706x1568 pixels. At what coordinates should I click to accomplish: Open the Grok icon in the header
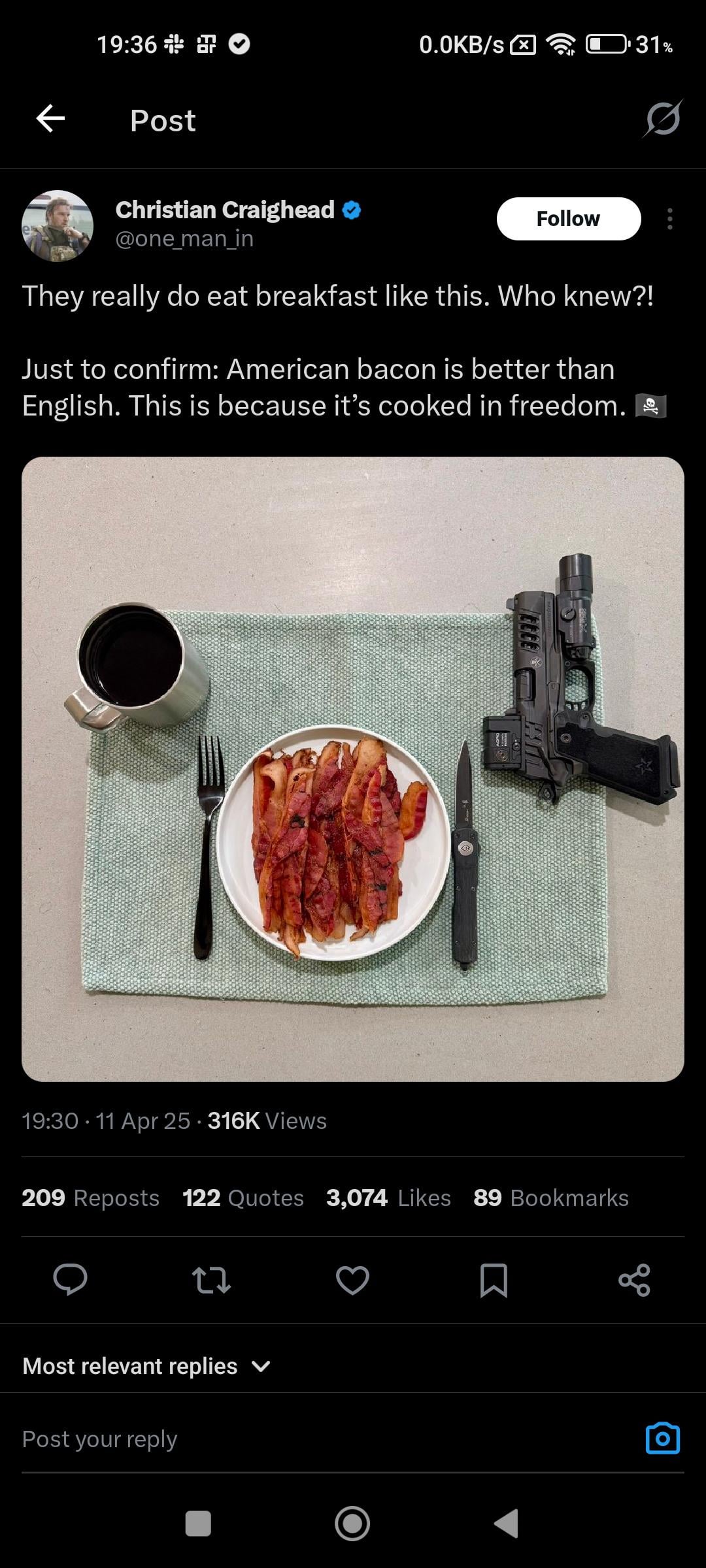click(x=663, y=119)
